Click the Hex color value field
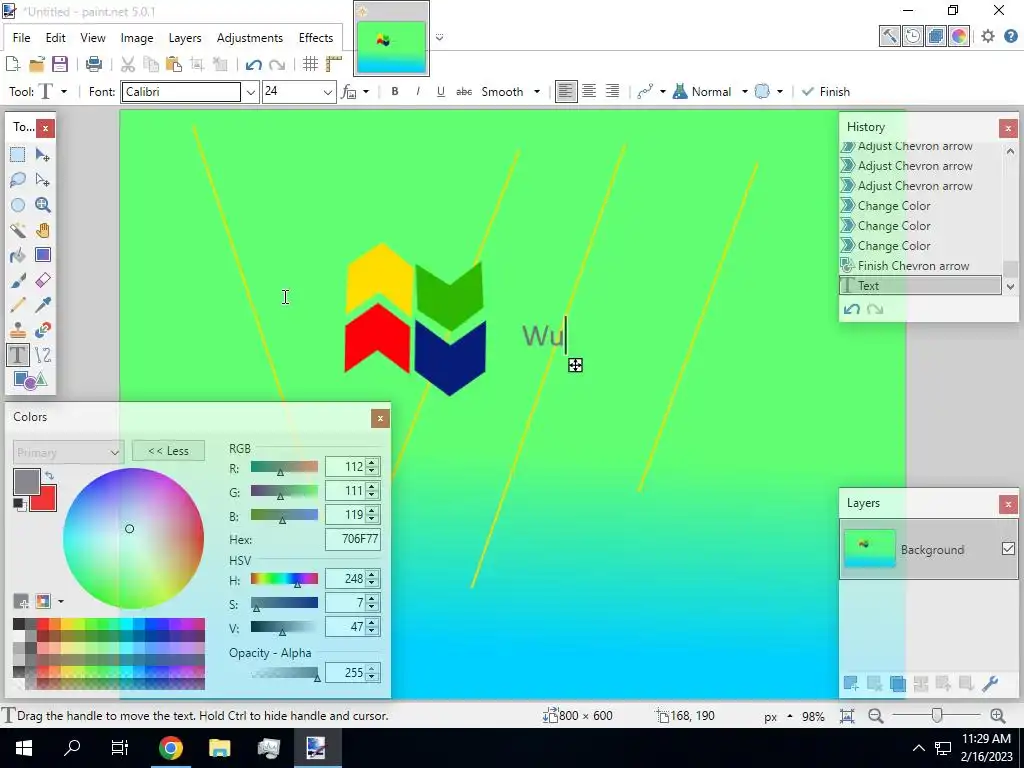 (x=353, y=539)
